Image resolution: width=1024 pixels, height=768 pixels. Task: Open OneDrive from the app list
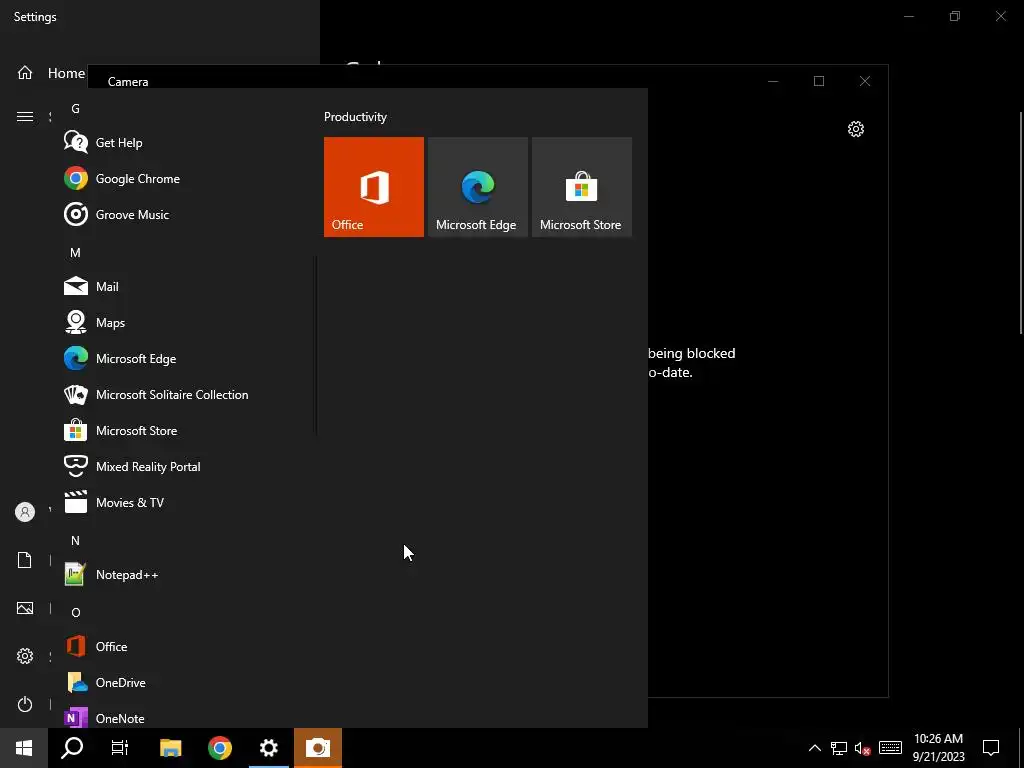click(183, 682)
